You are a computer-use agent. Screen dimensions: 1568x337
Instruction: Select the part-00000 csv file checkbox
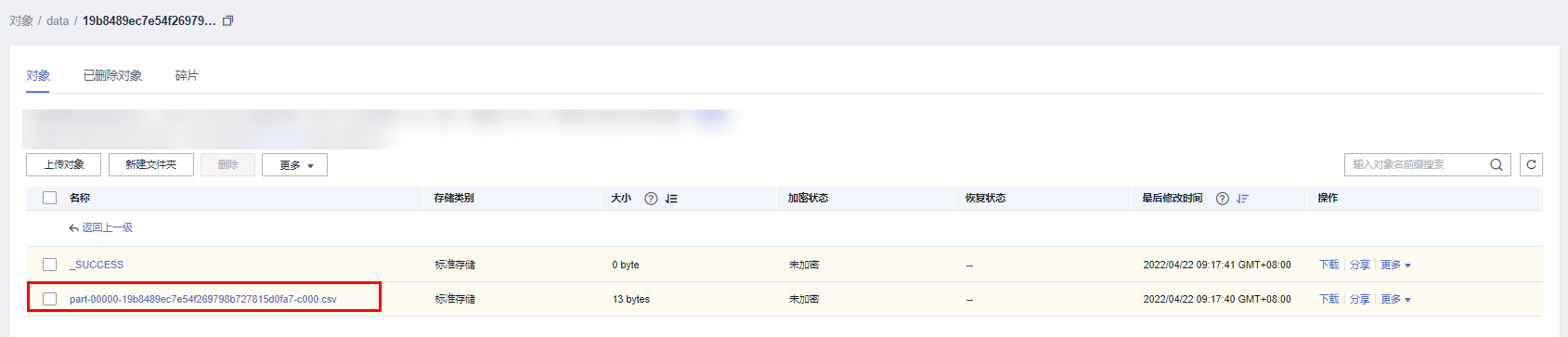coord(50,299)
